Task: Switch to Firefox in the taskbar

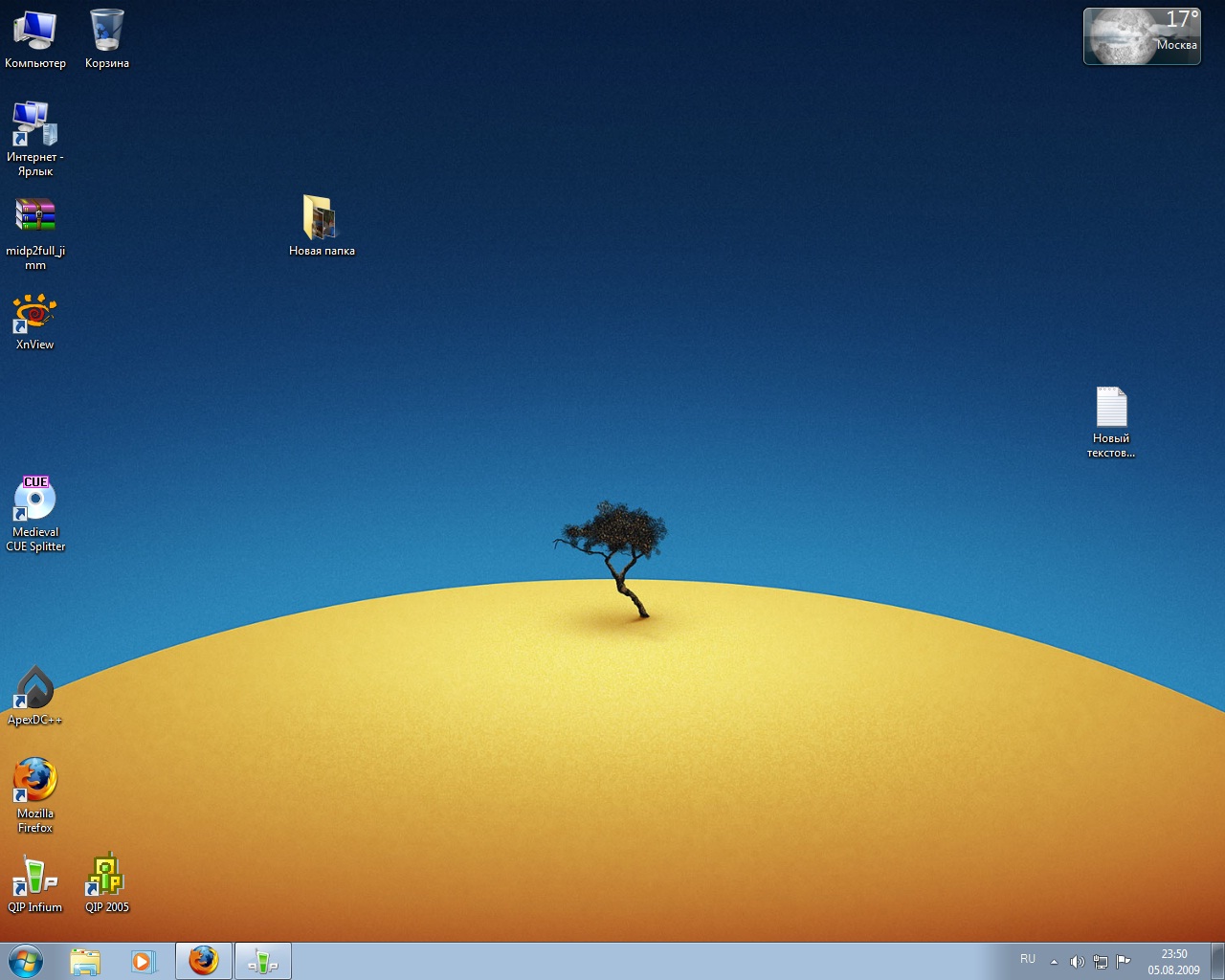Action: pos(204,961)
